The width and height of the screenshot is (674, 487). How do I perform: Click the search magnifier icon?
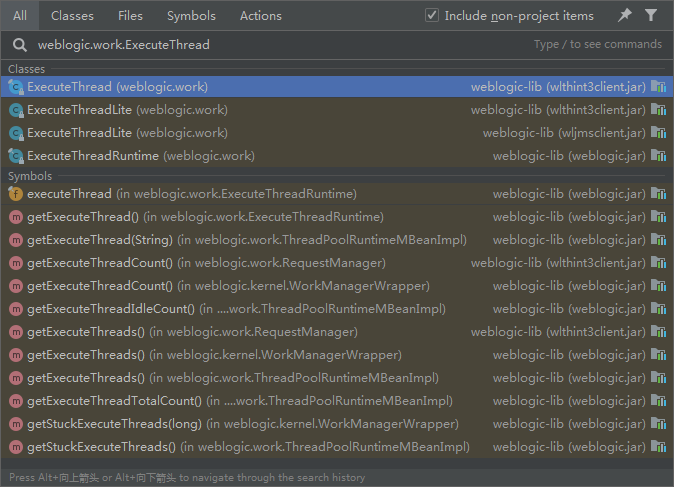click(20, 45)
